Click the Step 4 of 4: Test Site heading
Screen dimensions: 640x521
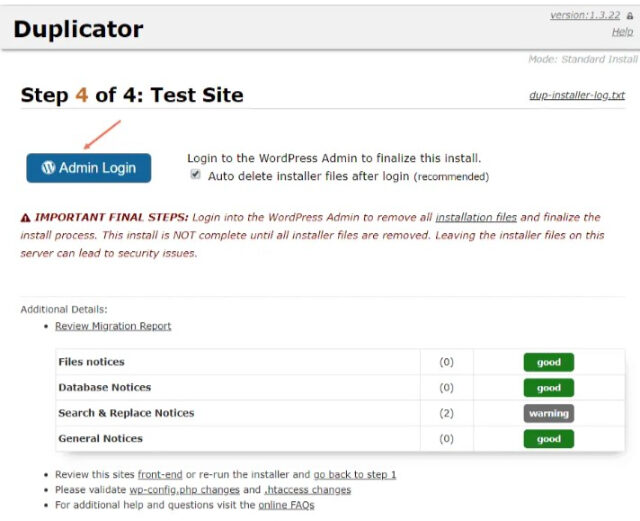pyautogui.click(x=132, y=95)
